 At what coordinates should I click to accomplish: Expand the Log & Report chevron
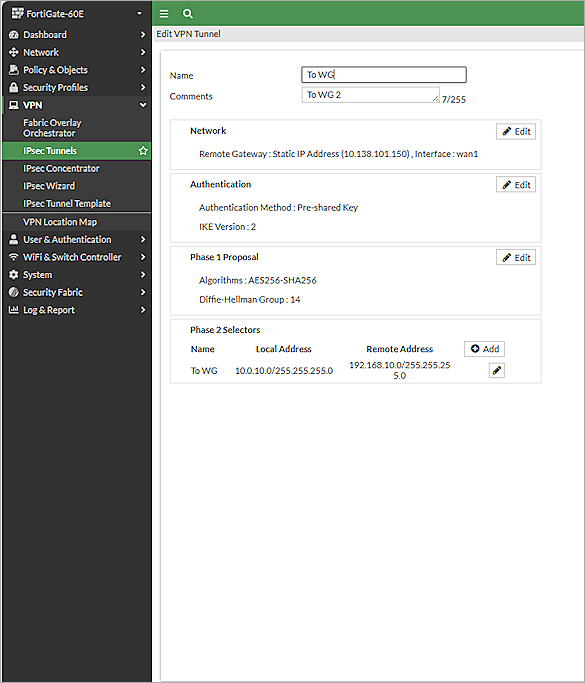coord(142,310)
